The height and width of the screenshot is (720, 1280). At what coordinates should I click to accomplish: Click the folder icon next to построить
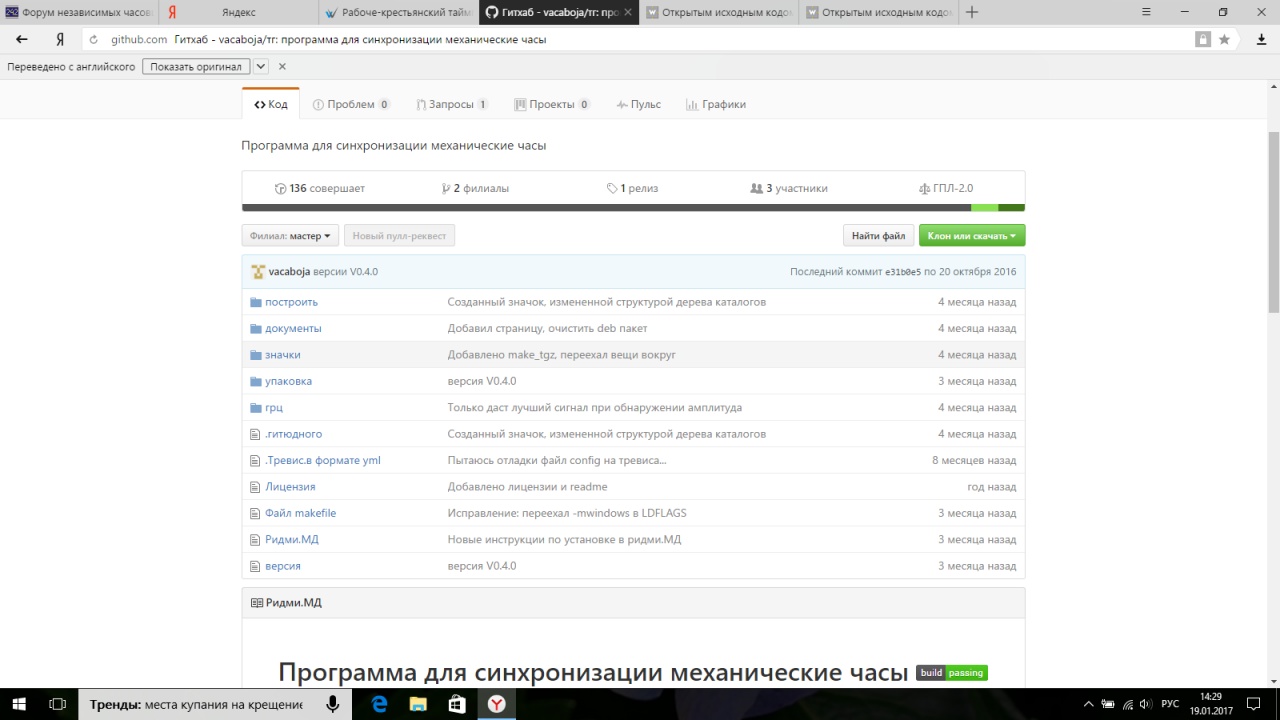[256, 302]
